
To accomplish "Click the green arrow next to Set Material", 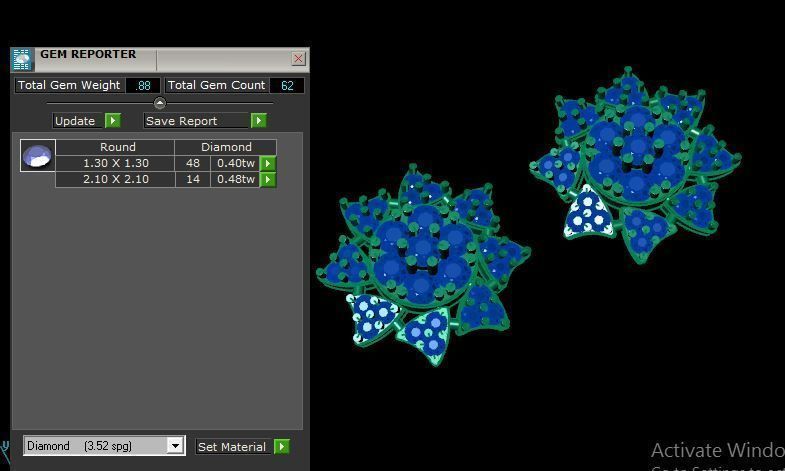I will (x=282, y=446).
